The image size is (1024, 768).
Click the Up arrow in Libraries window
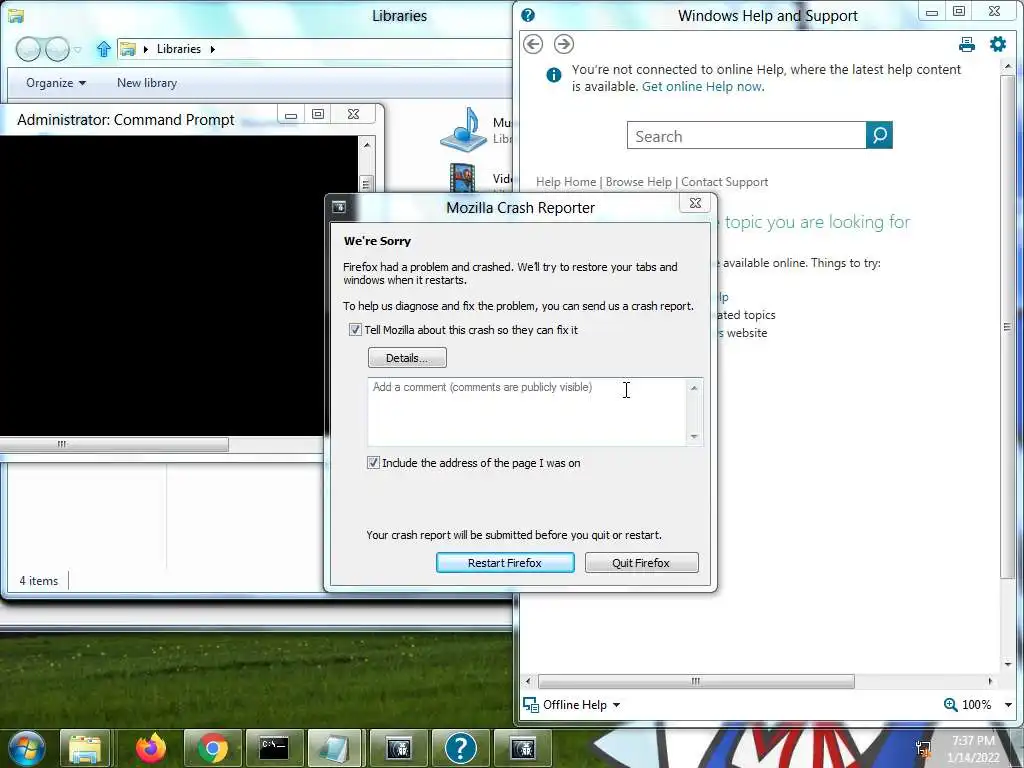[103, 49]
